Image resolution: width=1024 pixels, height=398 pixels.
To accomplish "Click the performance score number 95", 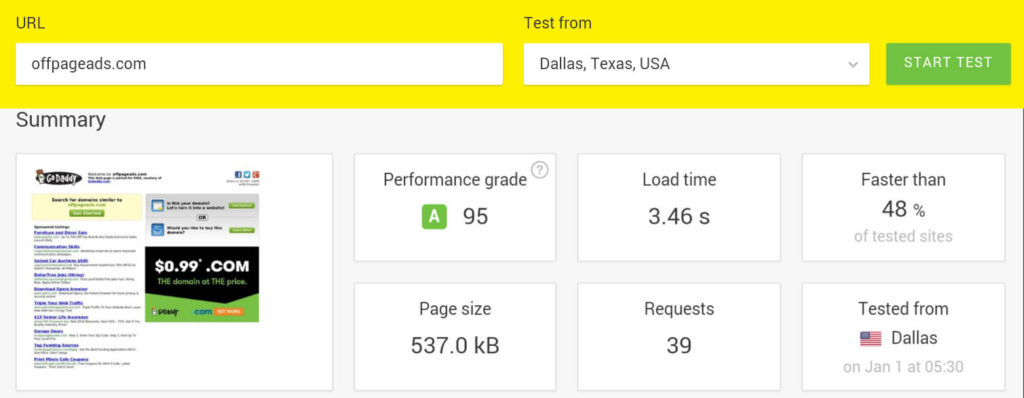I will click(475, 216).
